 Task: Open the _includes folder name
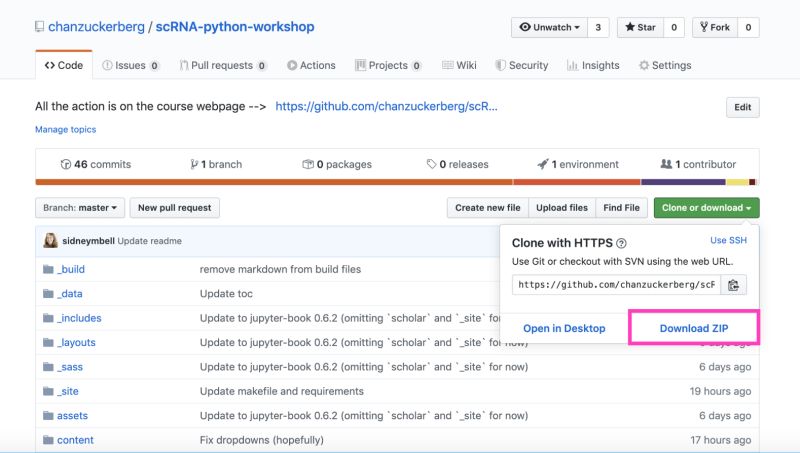click(x=79, y=318)
